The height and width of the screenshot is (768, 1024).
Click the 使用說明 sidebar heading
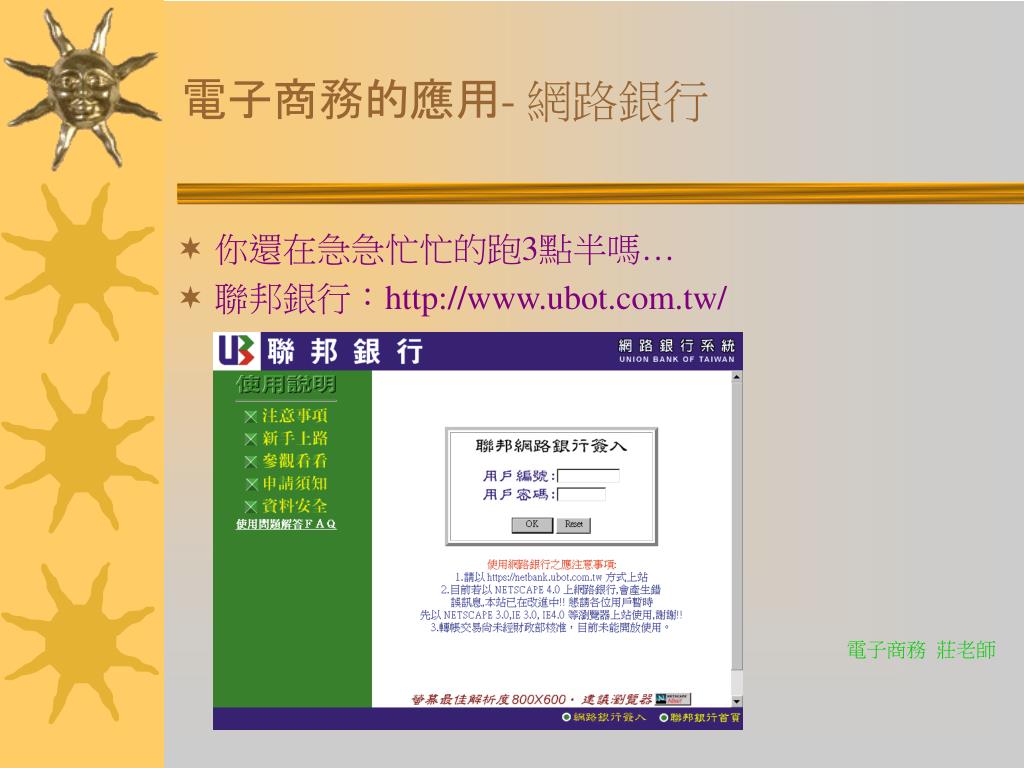click(286, 385)
